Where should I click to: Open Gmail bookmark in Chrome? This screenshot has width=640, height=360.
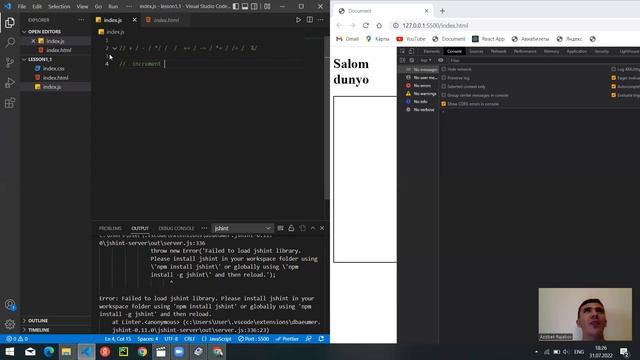pyautogui.click(x=347, y=39)
